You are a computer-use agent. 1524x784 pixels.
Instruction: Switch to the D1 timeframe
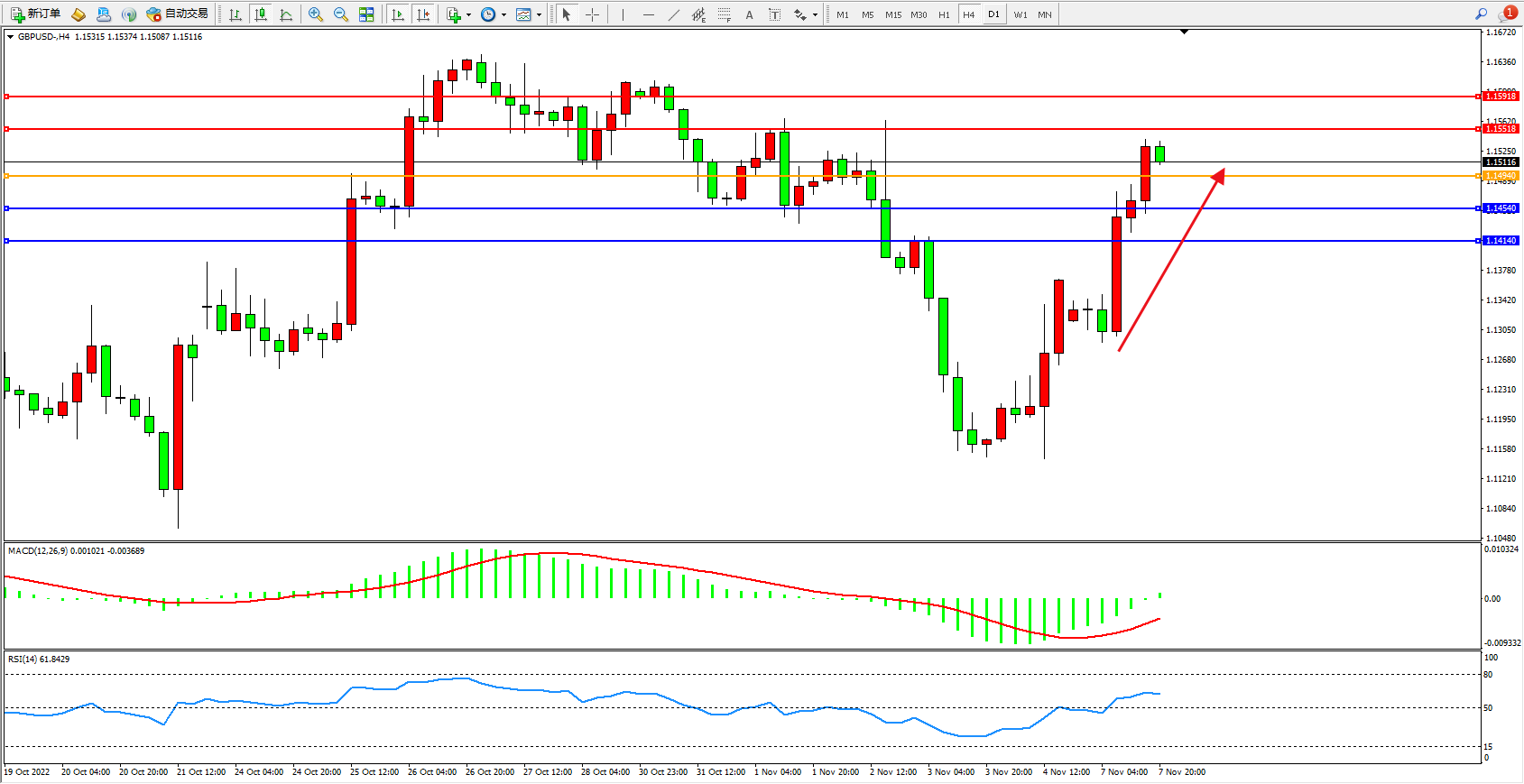coord(993,14)
